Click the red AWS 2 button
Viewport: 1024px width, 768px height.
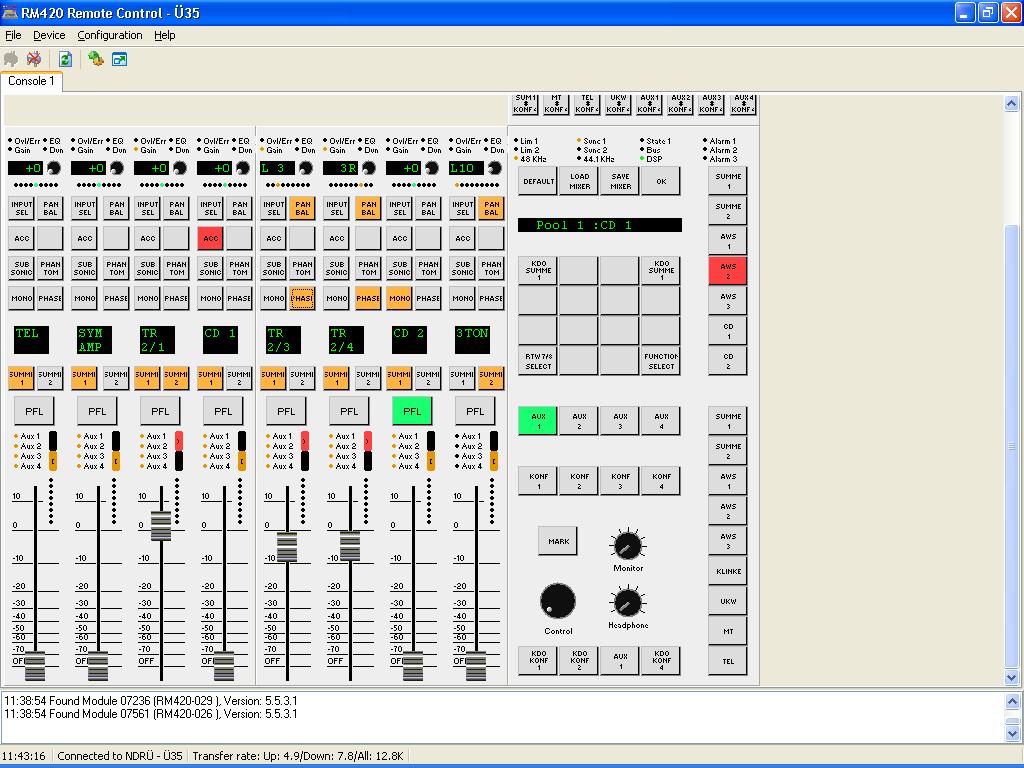pos(728,271)
